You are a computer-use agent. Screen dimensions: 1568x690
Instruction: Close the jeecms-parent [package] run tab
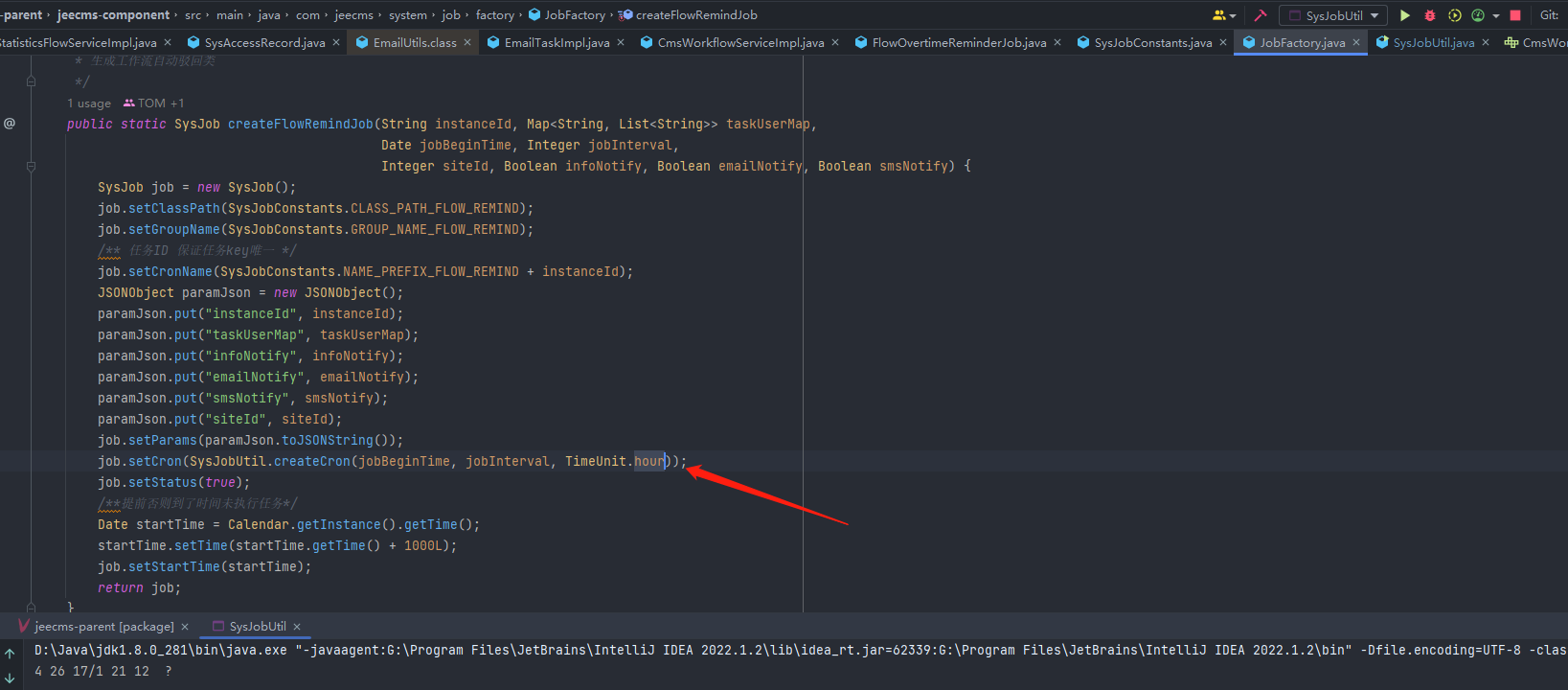pyautogui.click(x=185, y=627)
